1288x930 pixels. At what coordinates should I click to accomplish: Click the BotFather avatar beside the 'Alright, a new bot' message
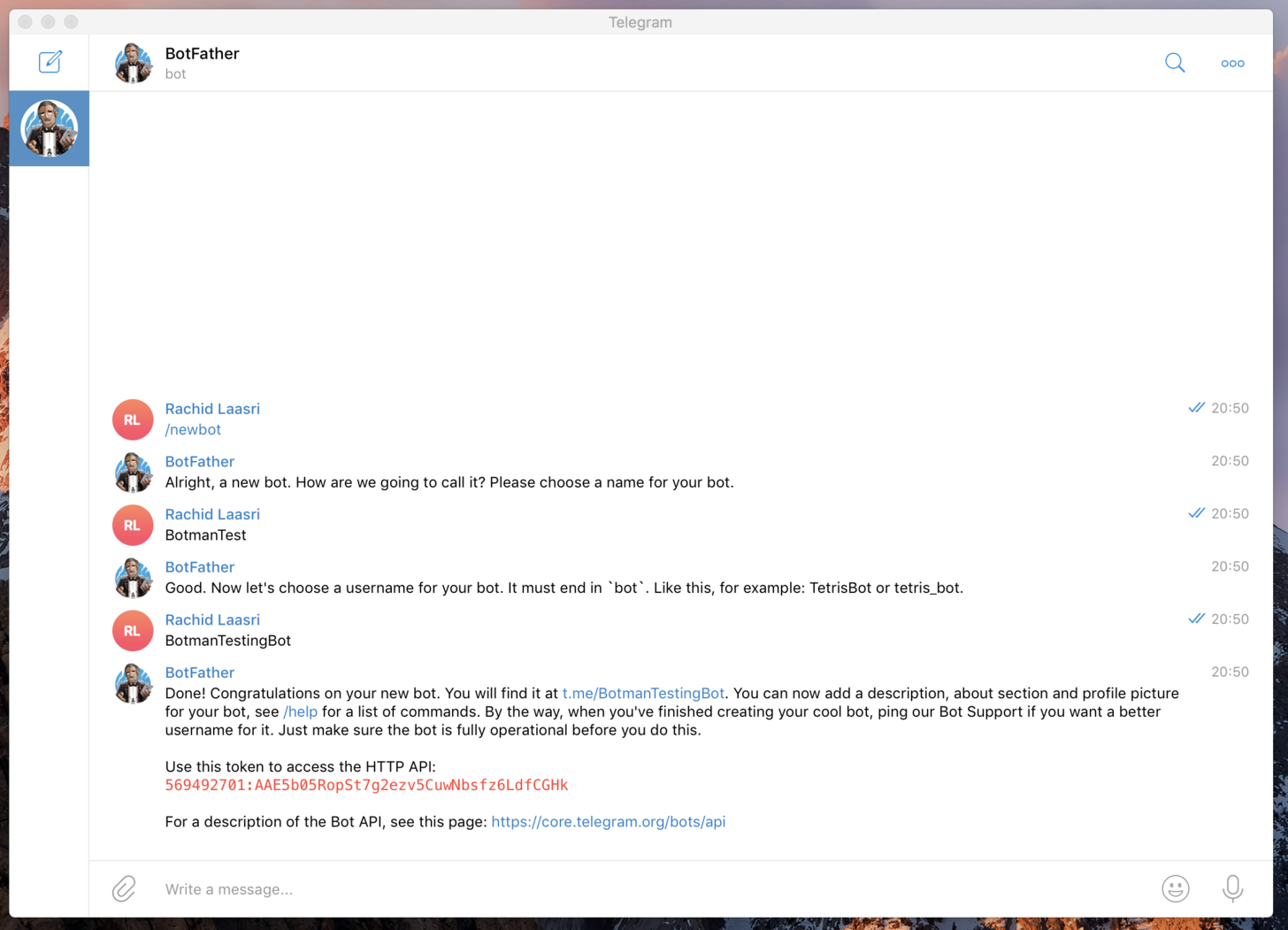[x=133, y=473]
